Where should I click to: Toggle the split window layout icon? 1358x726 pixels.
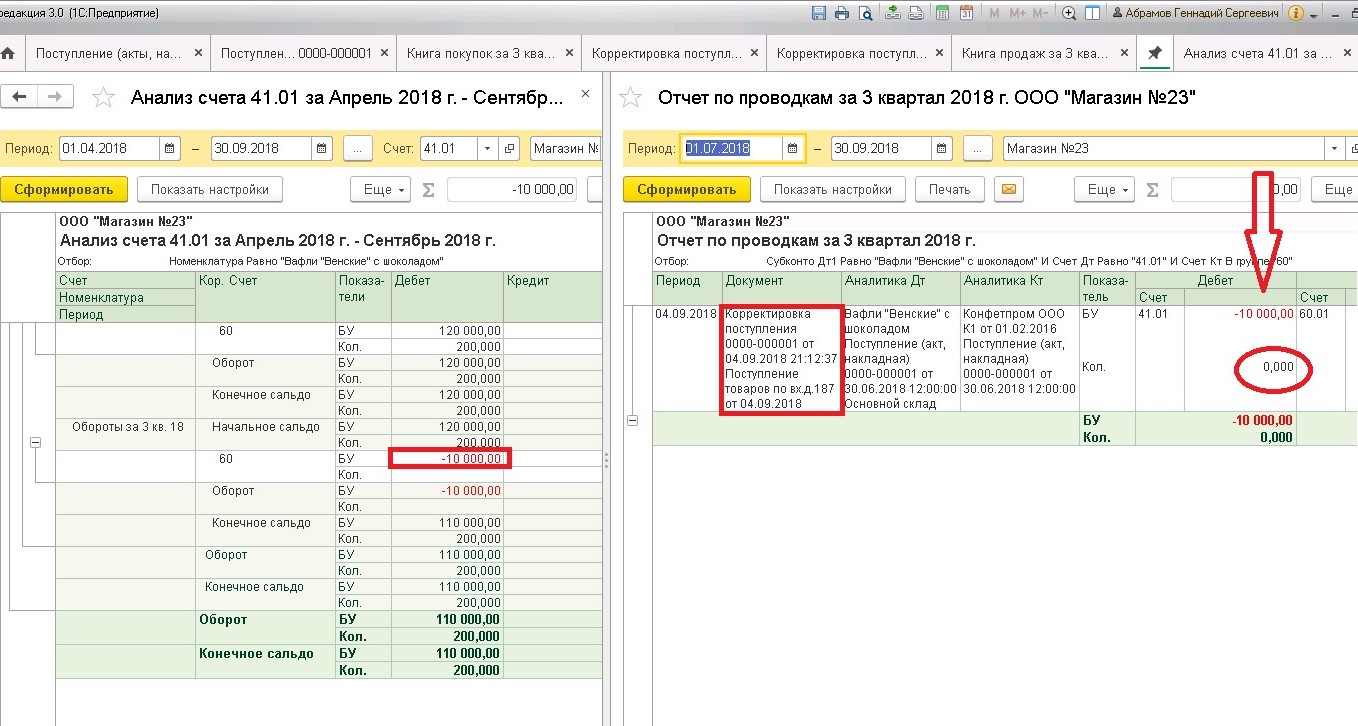(x=1092, y=13)
